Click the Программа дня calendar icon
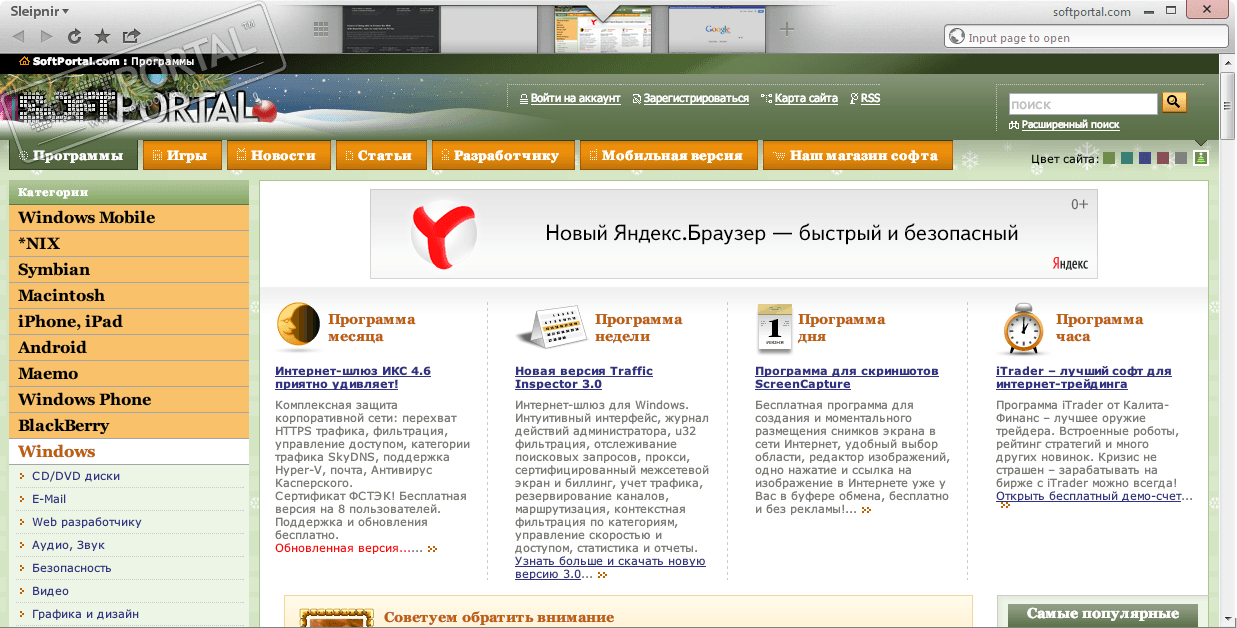The width and height of the screenshot is (1237, 628). 775,328
